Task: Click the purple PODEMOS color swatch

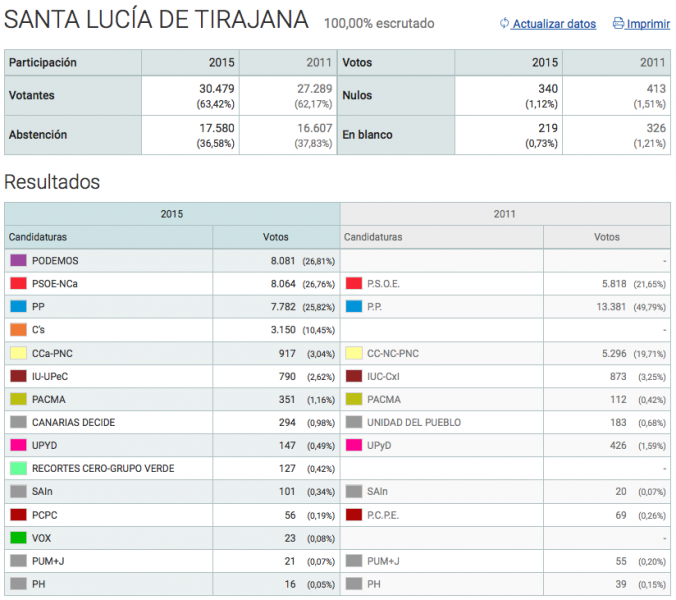Action: (19, 260)
